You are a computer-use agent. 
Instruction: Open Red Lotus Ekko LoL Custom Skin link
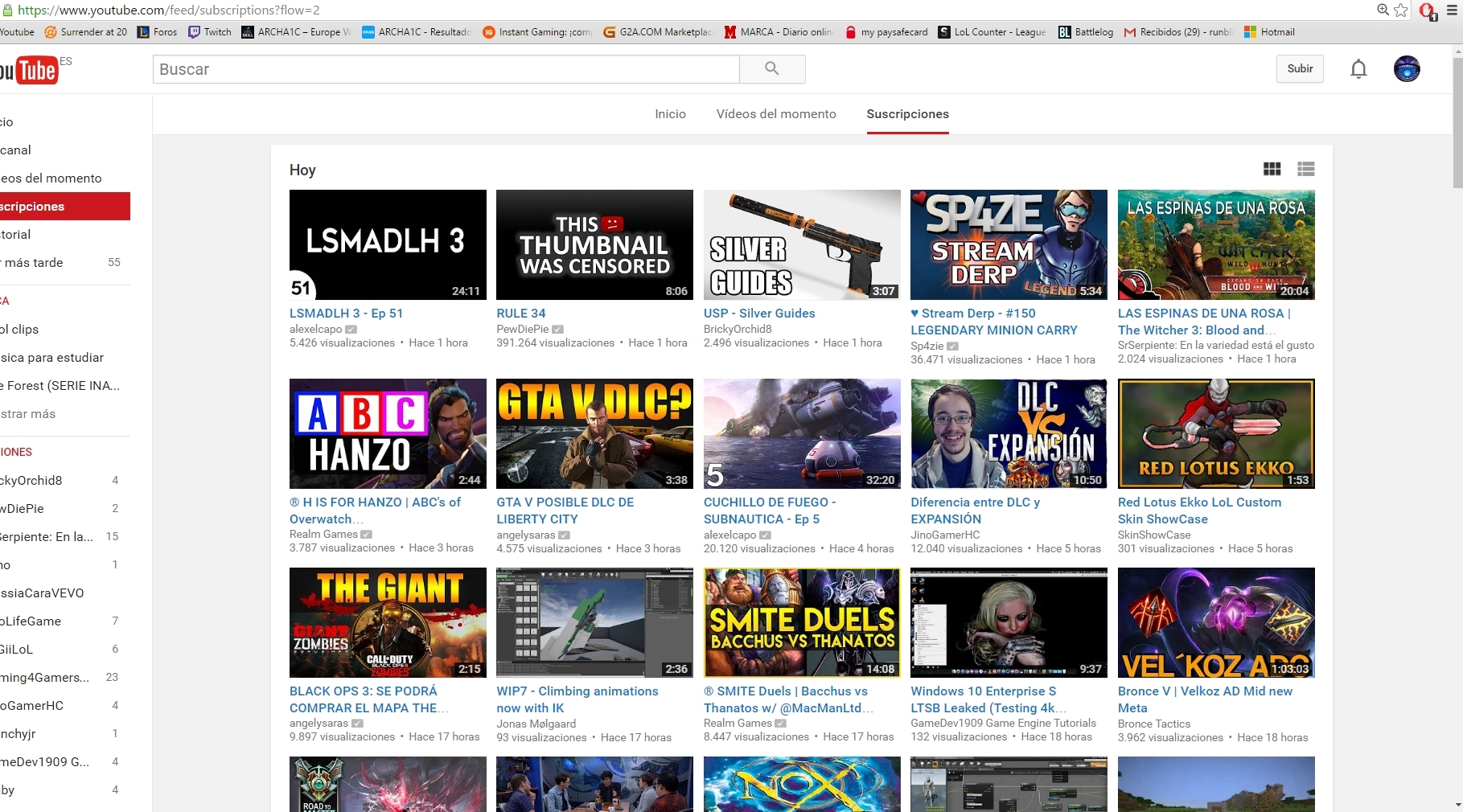[1199, 511]
